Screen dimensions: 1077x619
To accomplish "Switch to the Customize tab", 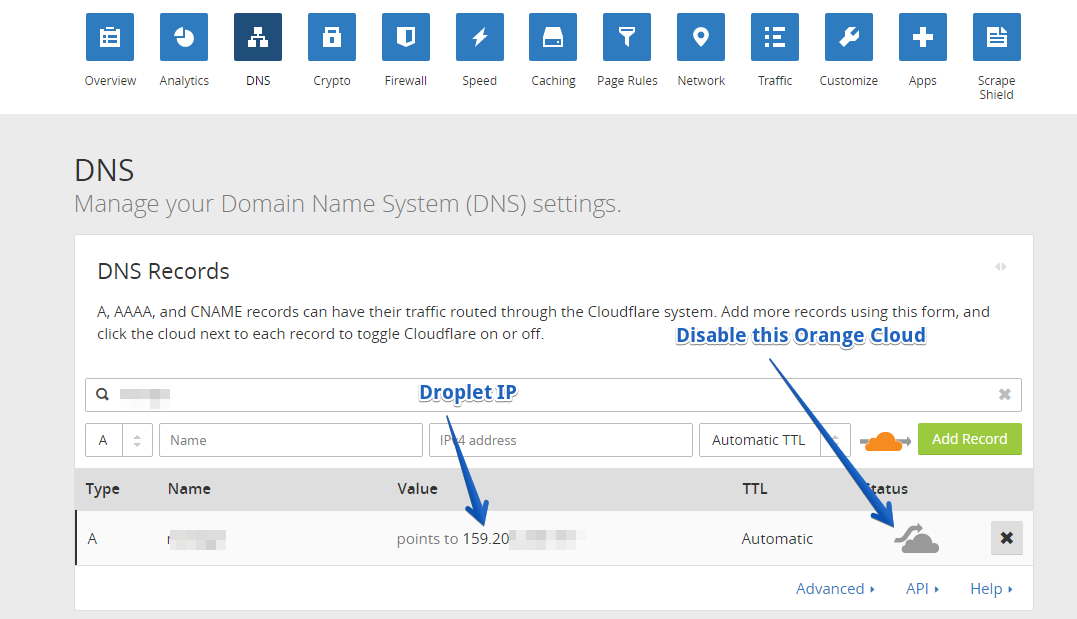I will tap(849, 37).
